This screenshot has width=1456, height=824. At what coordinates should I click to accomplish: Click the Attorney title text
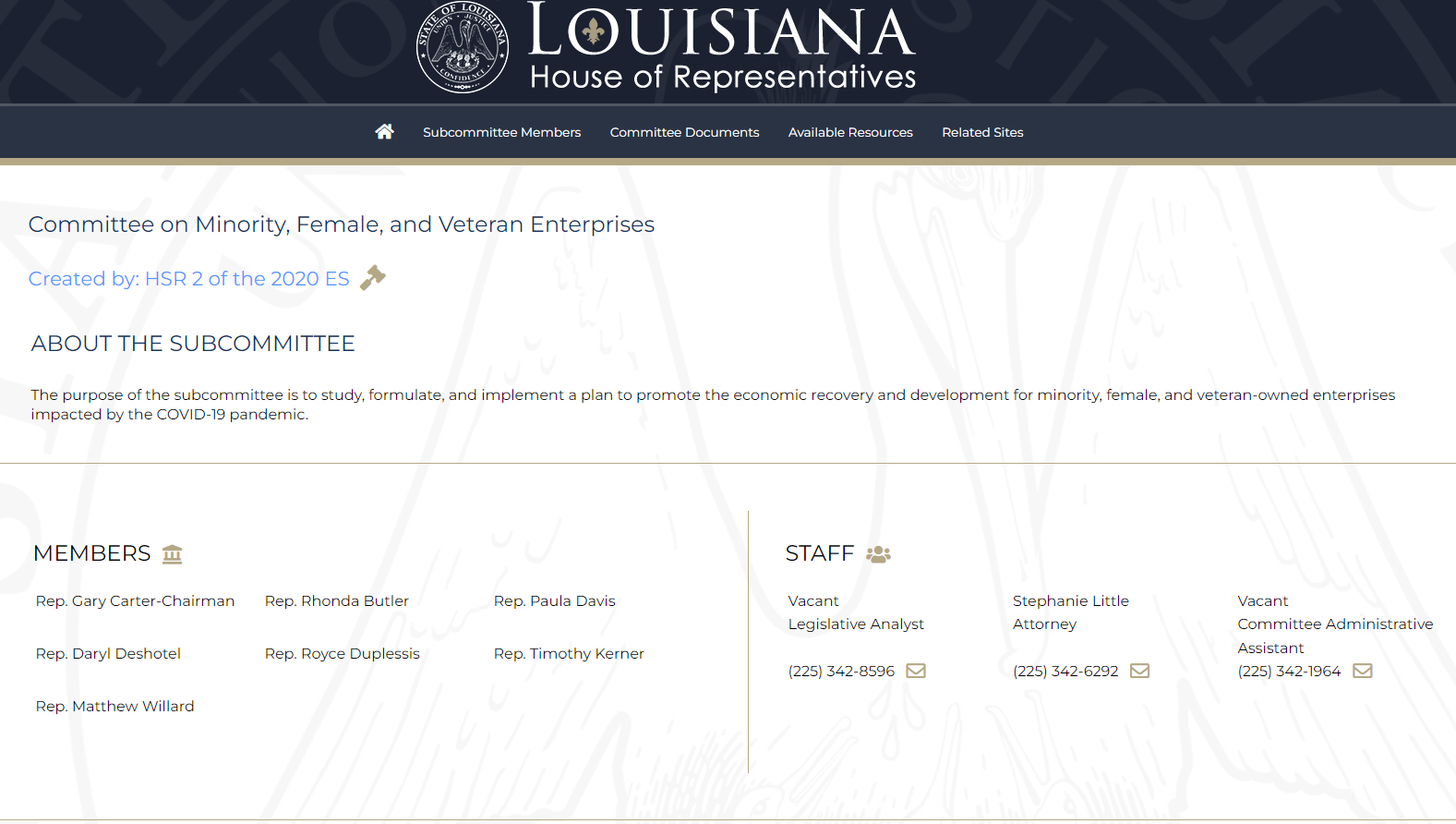1045,624
